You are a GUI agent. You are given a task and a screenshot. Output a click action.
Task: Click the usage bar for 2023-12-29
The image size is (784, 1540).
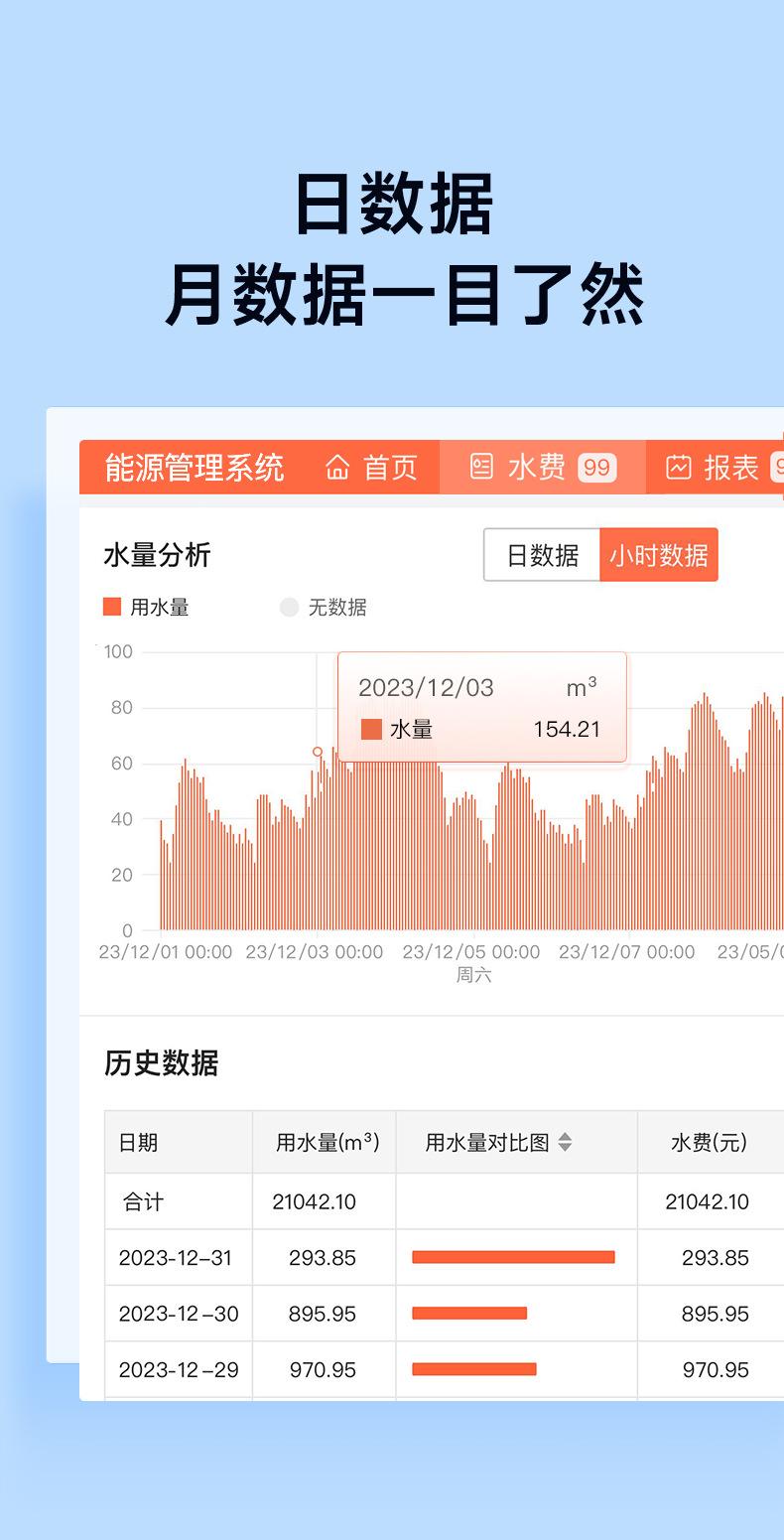pos(474,1369)
